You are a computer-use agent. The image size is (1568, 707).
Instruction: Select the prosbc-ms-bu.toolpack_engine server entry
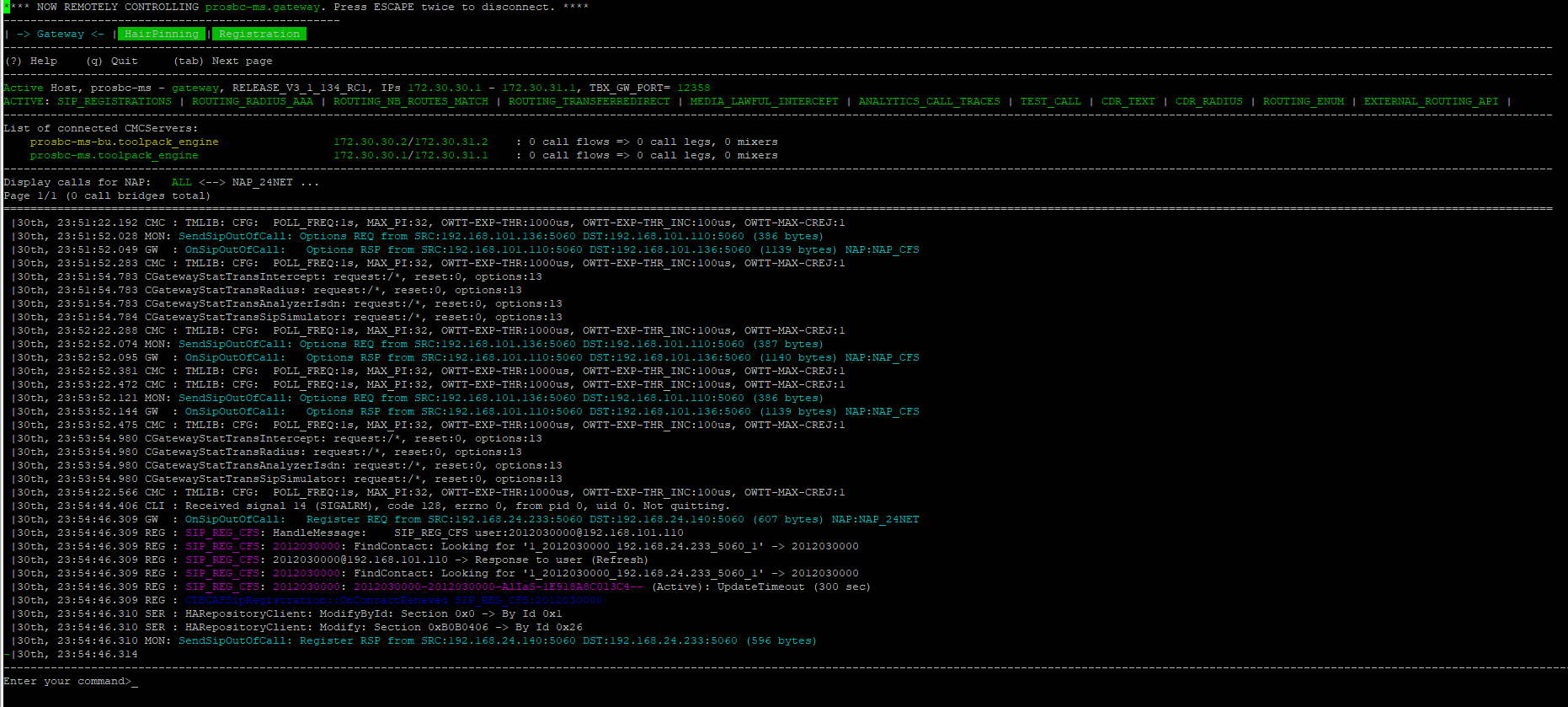click(124, 142)
